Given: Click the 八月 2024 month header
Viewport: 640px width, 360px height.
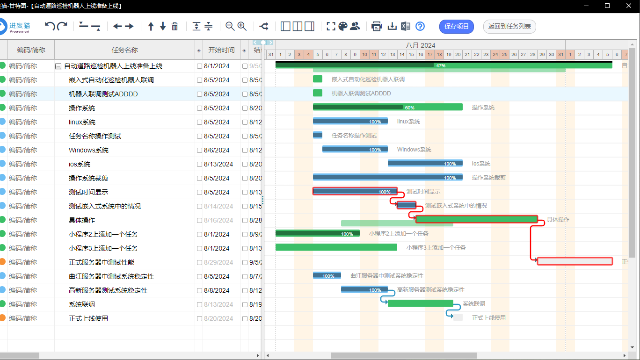Looking at the screenshot, I should pyautogui.click(x=420, y=45).
